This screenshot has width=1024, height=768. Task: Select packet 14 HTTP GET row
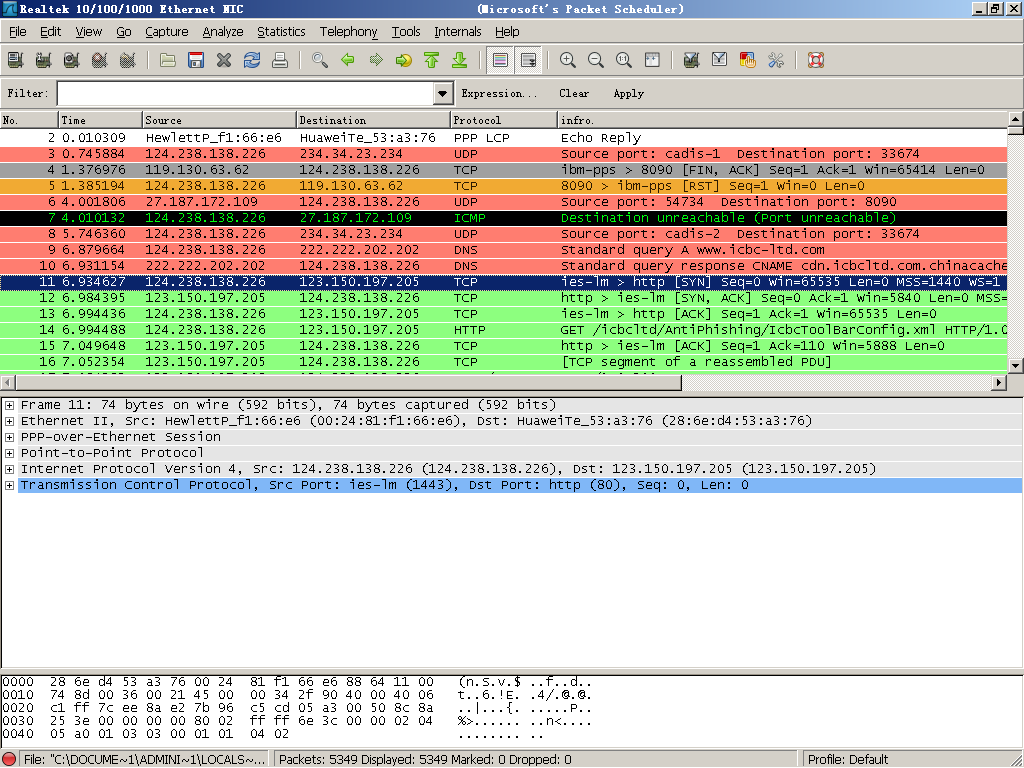503,330
